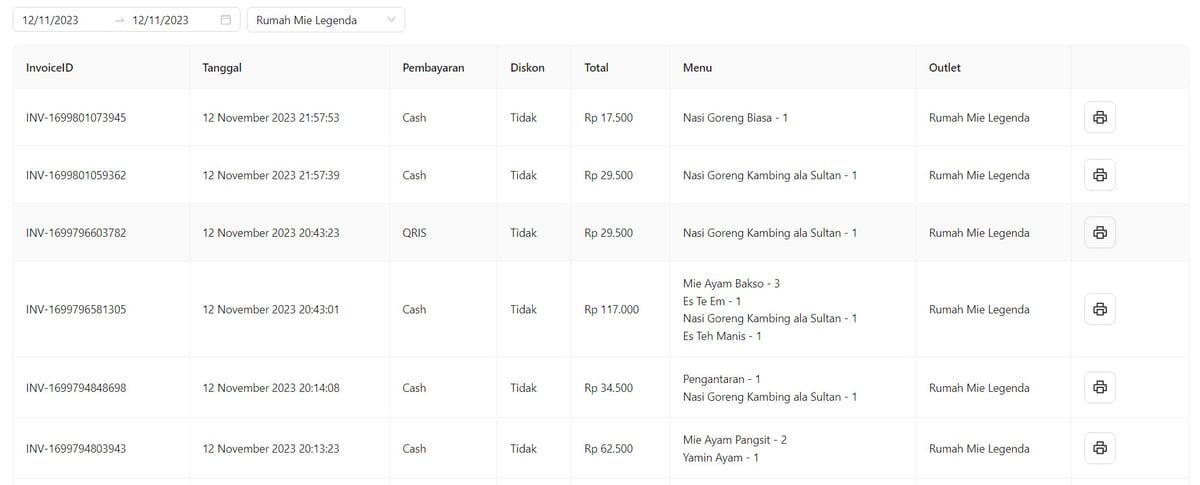Screen dimensions: 1200x485
Task: Select the QRIS payment cell
Action: pyautogui.click(x=414, y=233)
